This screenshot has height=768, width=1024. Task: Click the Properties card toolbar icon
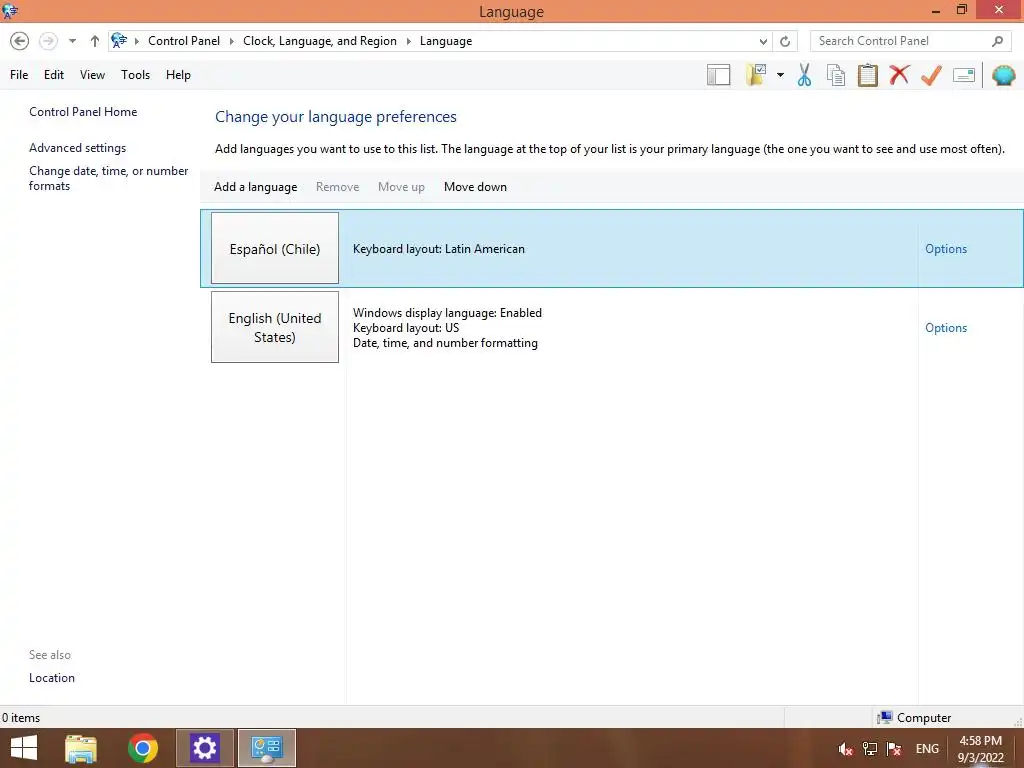(x=964, y=75)
